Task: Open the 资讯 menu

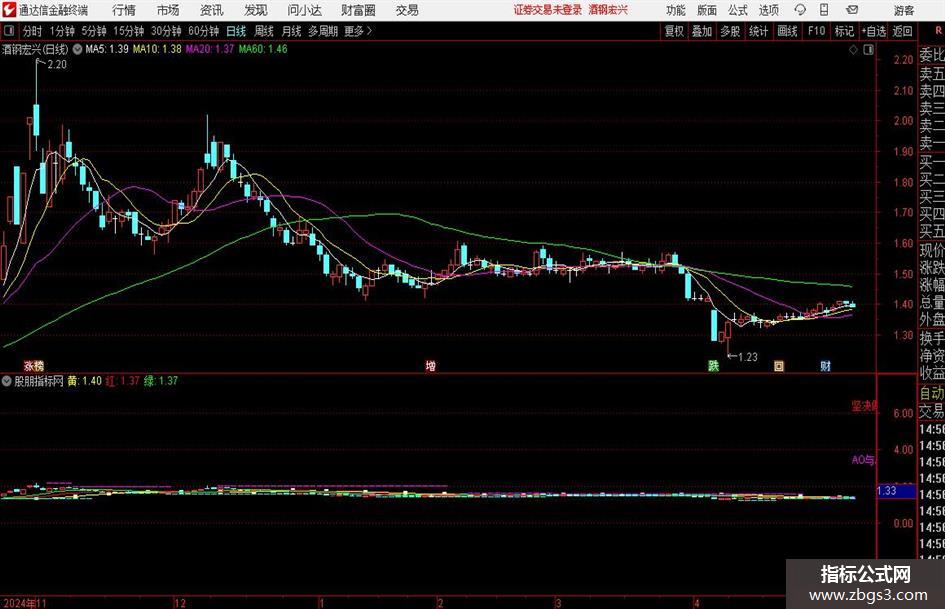Action: (212, 10)
